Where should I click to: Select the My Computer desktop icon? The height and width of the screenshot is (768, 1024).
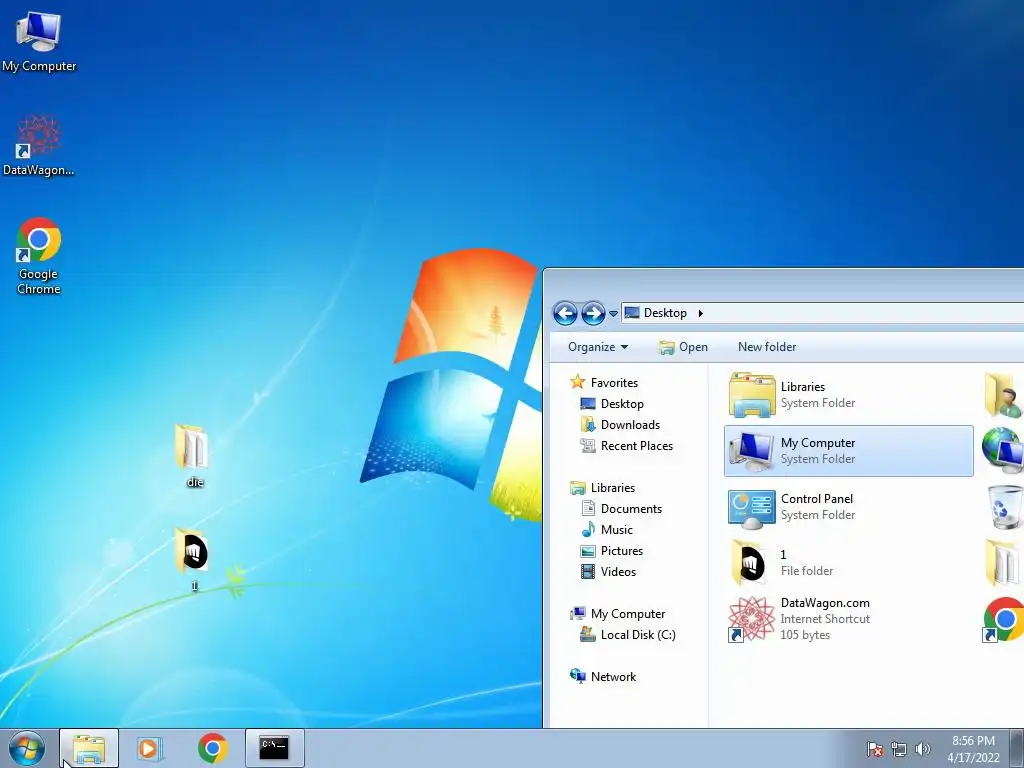tap(39, 42)
